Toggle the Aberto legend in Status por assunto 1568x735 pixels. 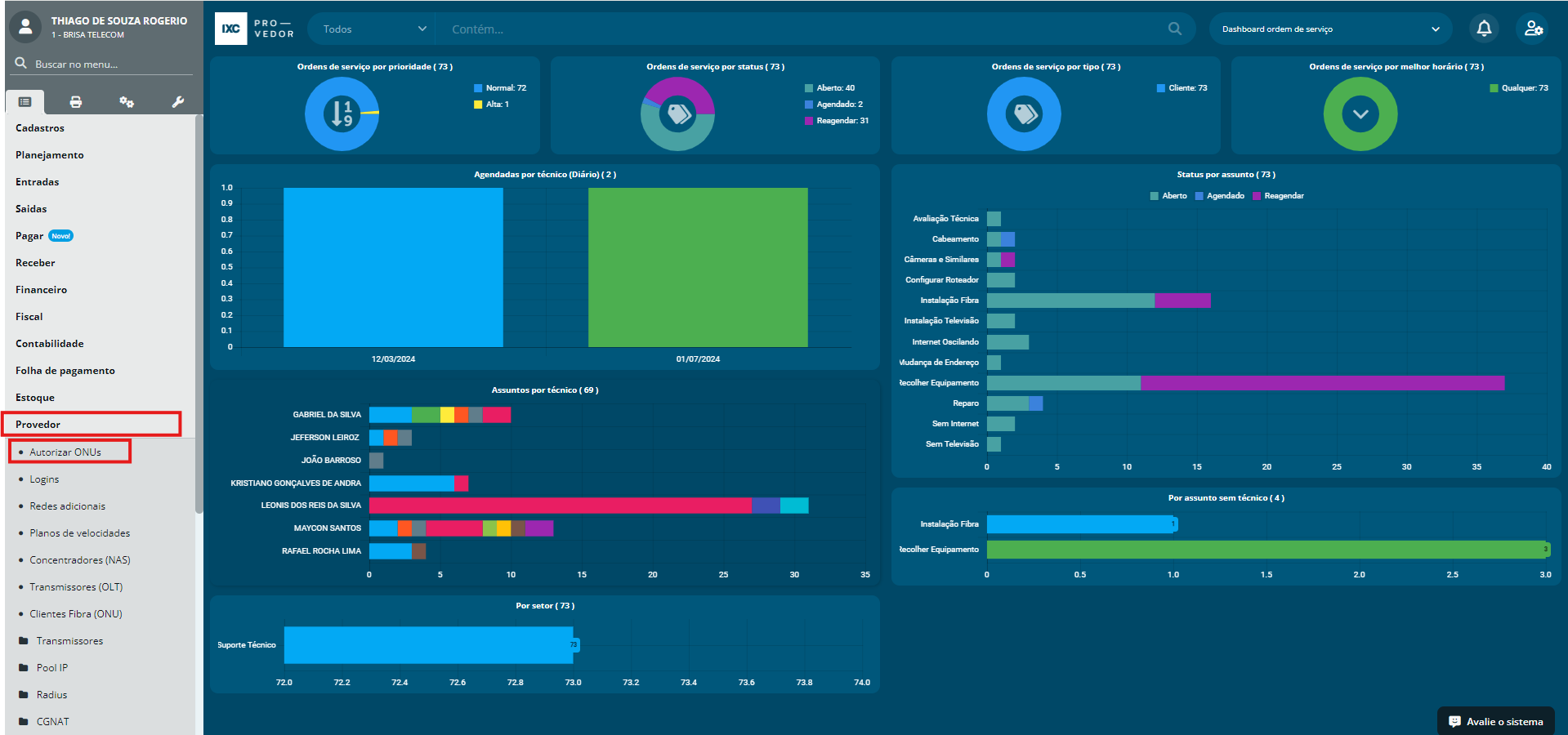click(x=1168, y=196)
